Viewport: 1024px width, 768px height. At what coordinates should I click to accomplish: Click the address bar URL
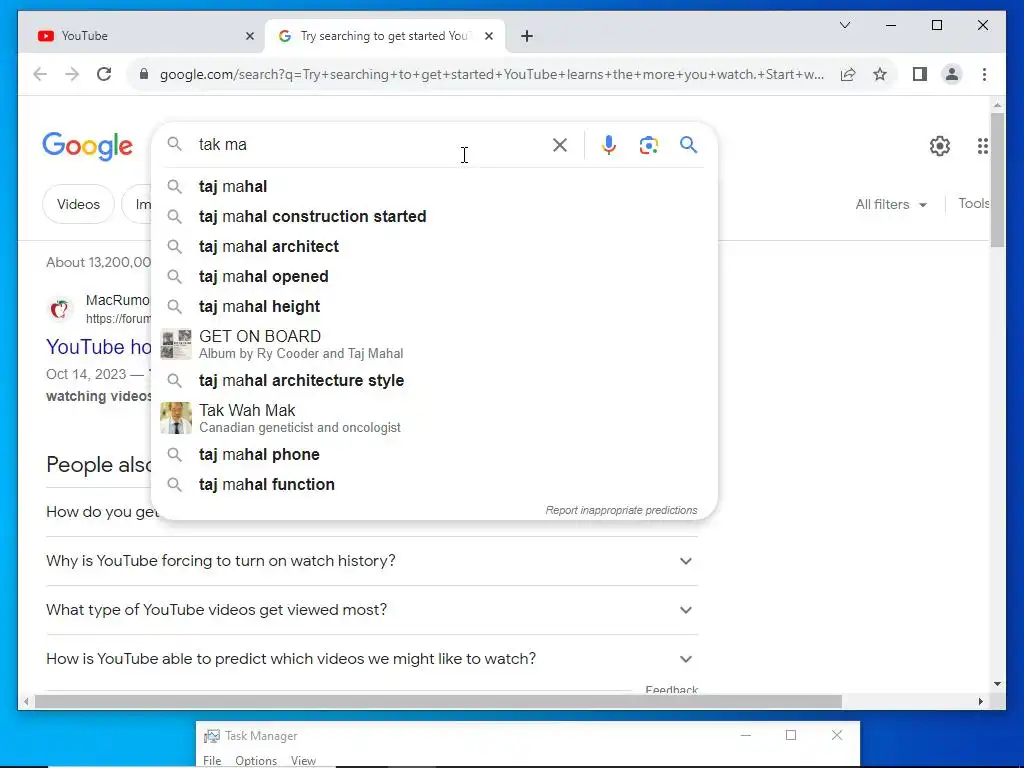coord(491,74)
